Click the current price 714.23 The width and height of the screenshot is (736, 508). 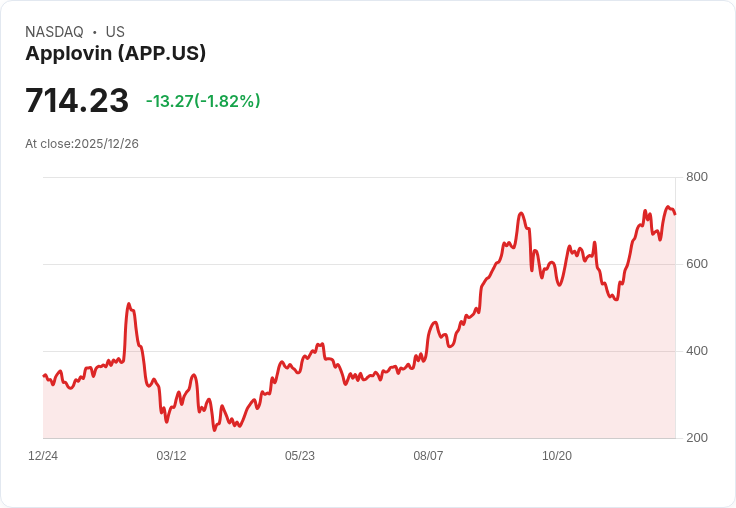pyautogui.click(x=77, y=101)
